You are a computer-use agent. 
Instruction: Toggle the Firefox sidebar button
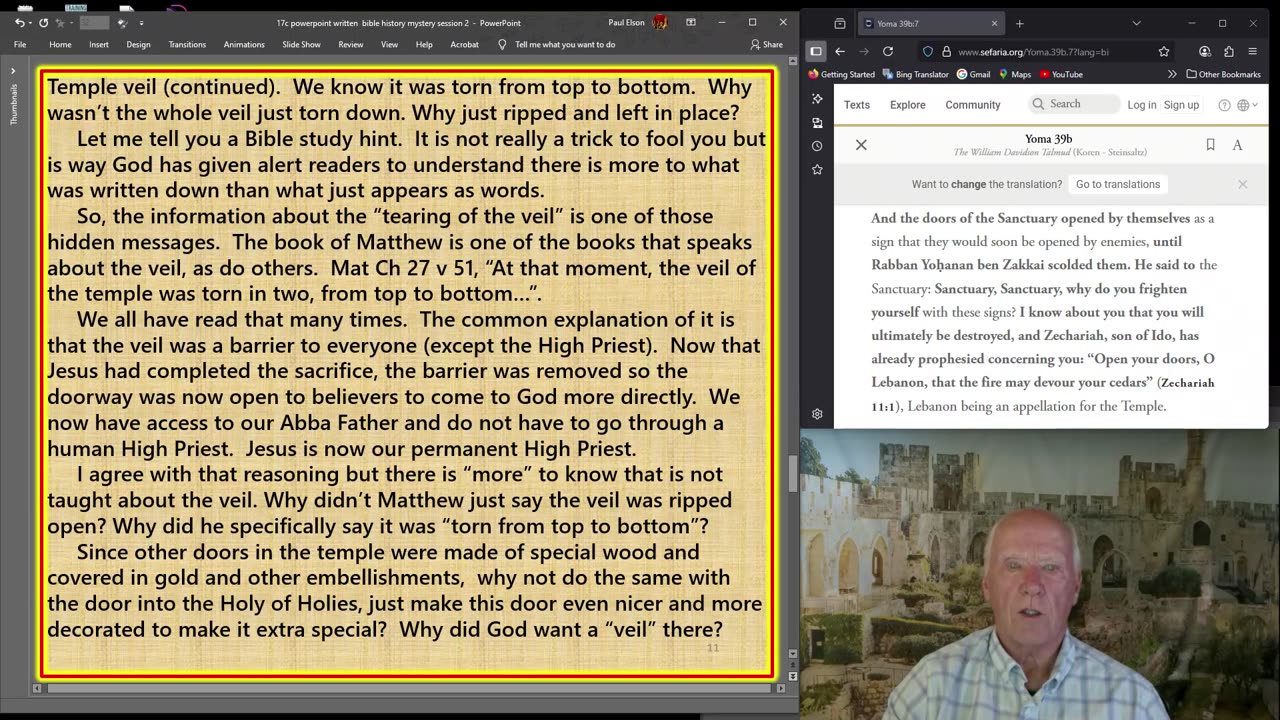click(816, 51)
